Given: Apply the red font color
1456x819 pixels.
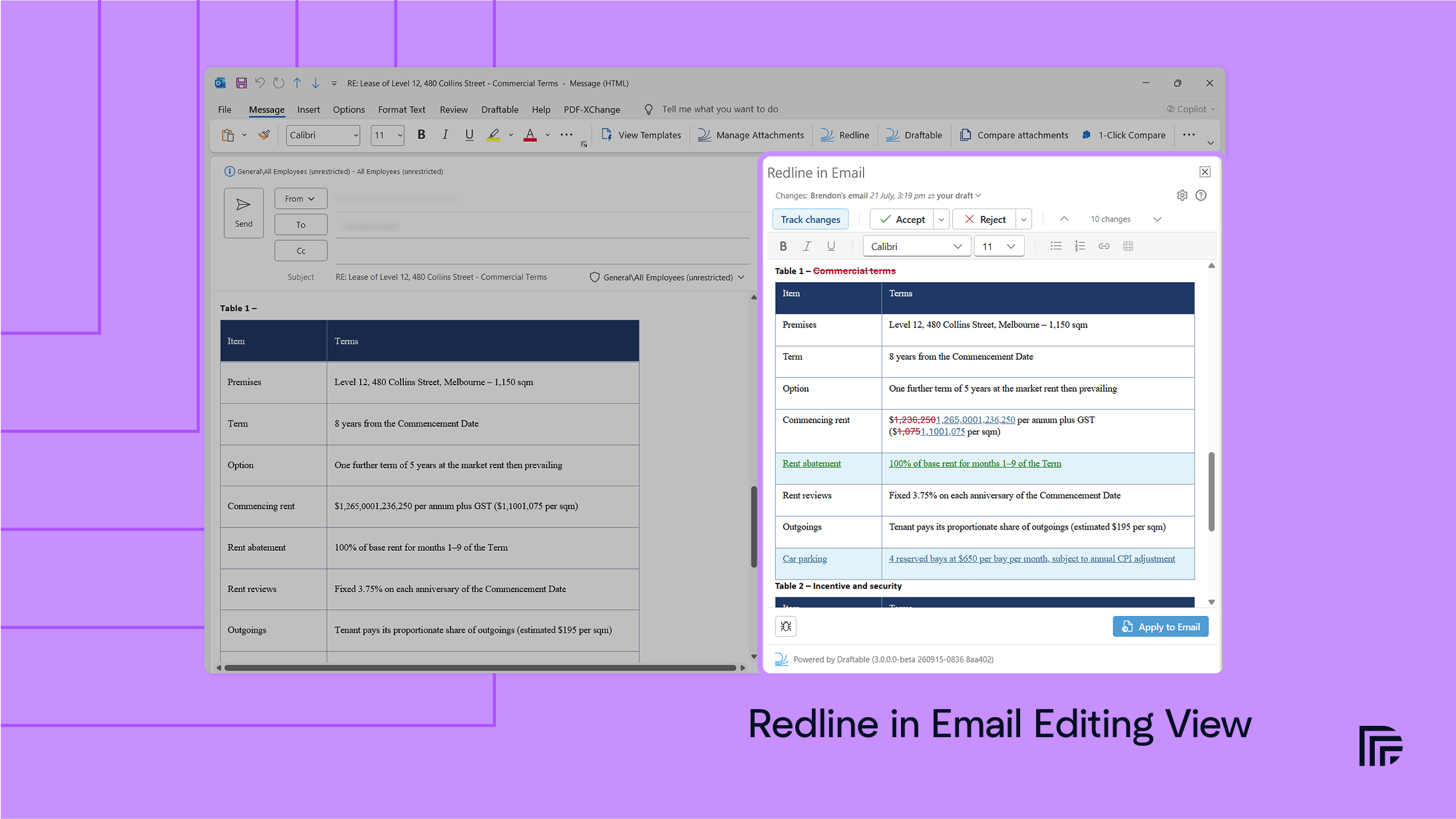Looking at the screenshot, I should tap(530, 135).
